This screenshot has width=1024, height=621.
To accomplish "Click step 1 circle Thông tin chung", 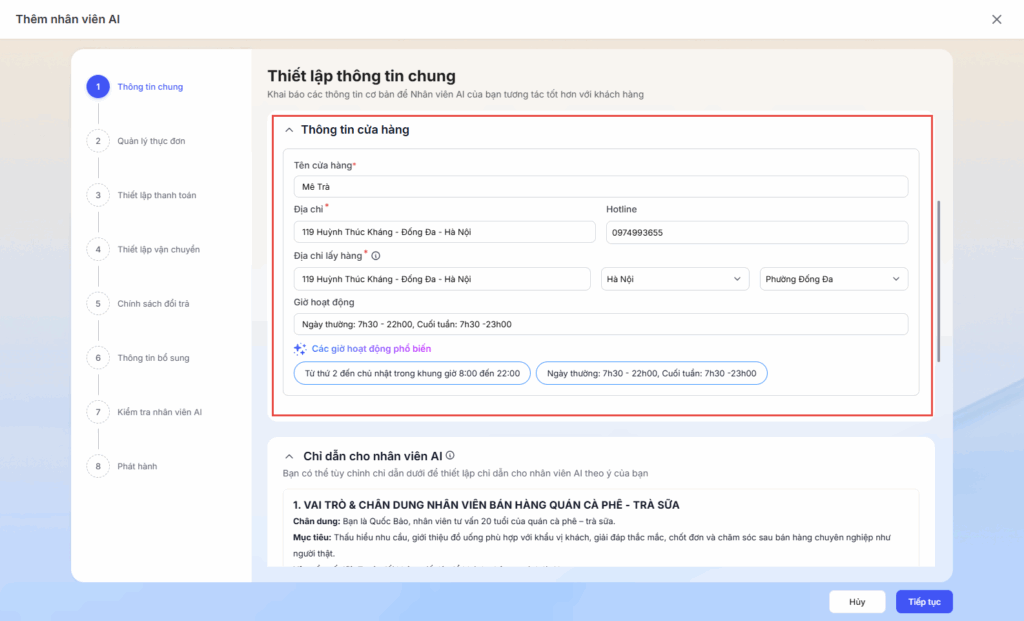I will 98,87.
